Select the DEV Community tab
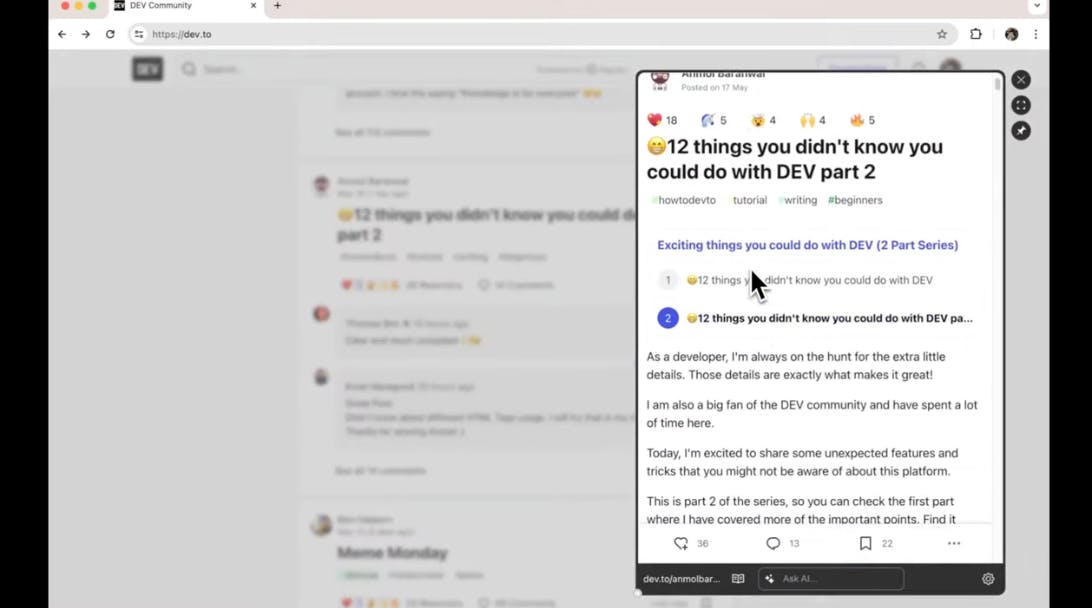 185,6
